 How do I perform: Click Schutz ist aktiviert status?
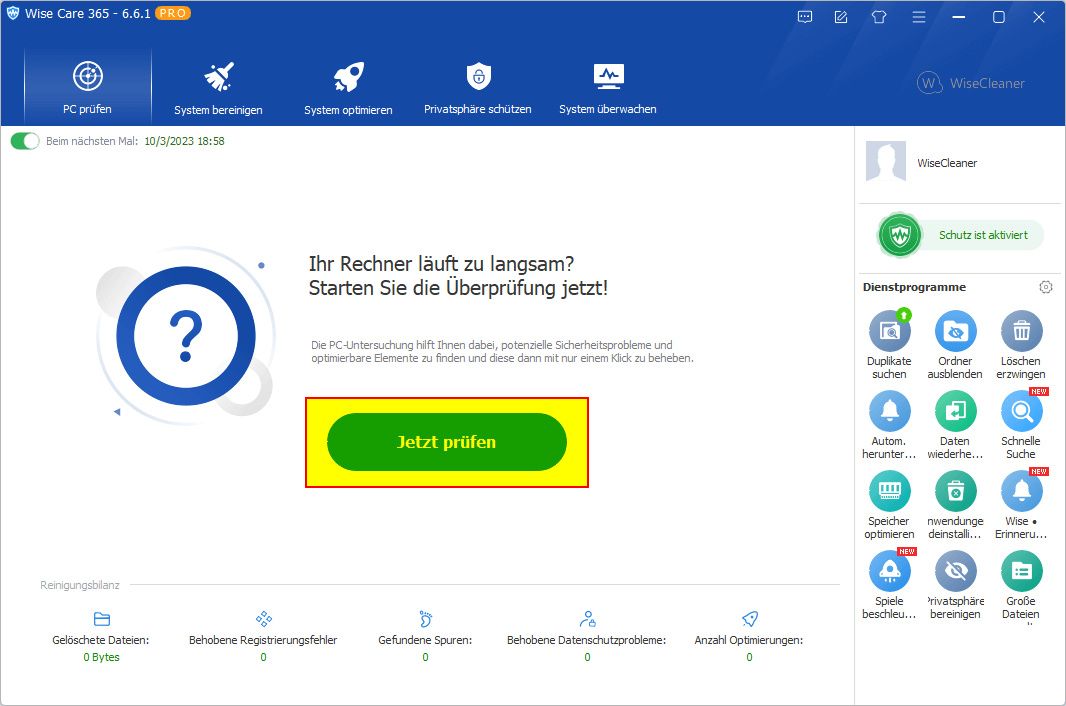[x=960, y=235]
